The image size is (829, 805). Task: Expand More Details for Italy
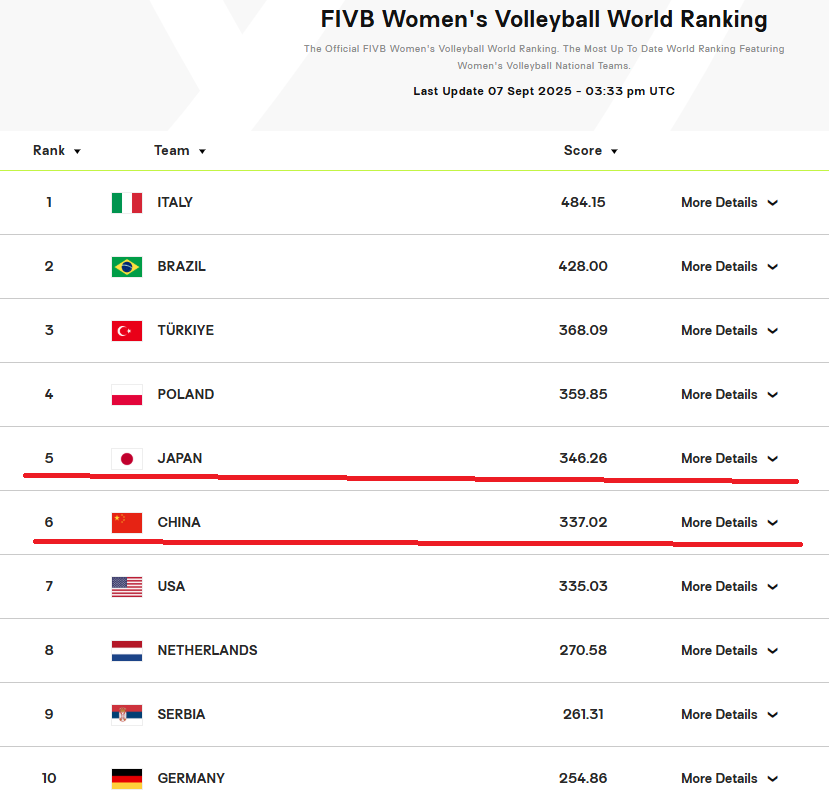tap(730, 202)
